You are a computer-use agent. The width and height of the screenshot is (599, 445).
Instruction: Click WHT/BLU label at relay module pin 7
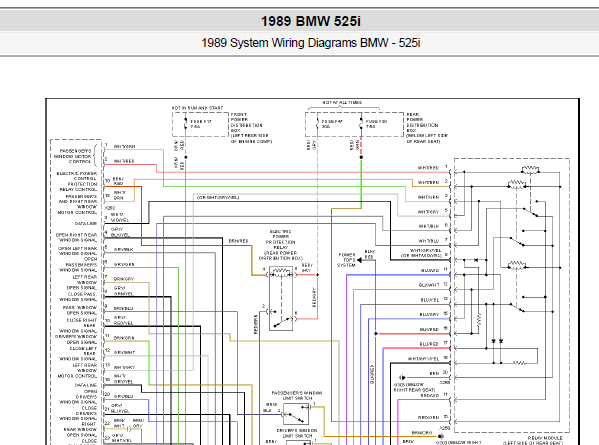pos(428,241)
